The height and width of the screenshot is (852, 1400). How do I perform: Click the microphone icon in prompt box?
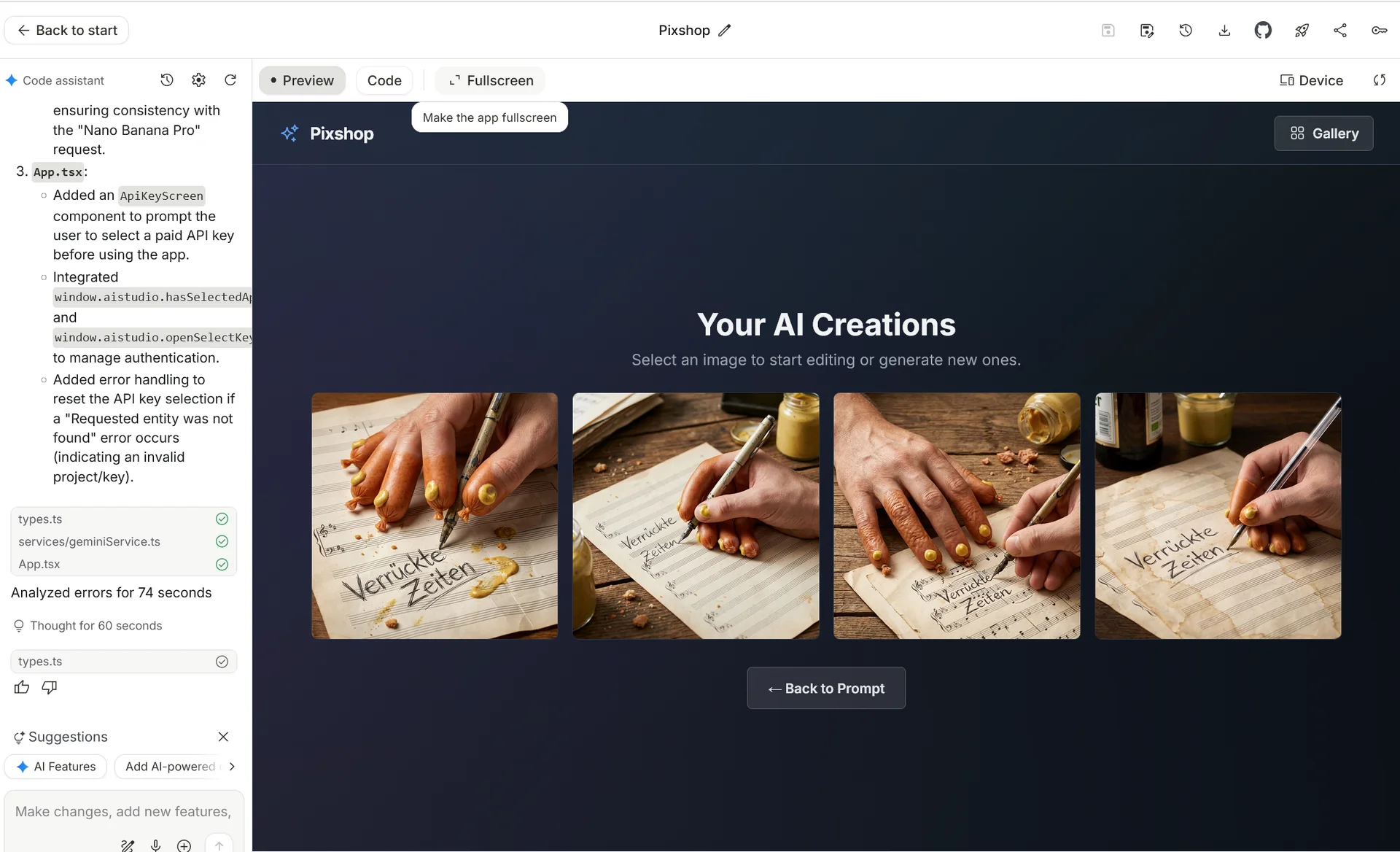pyautogui.click(x=155, y=845)
